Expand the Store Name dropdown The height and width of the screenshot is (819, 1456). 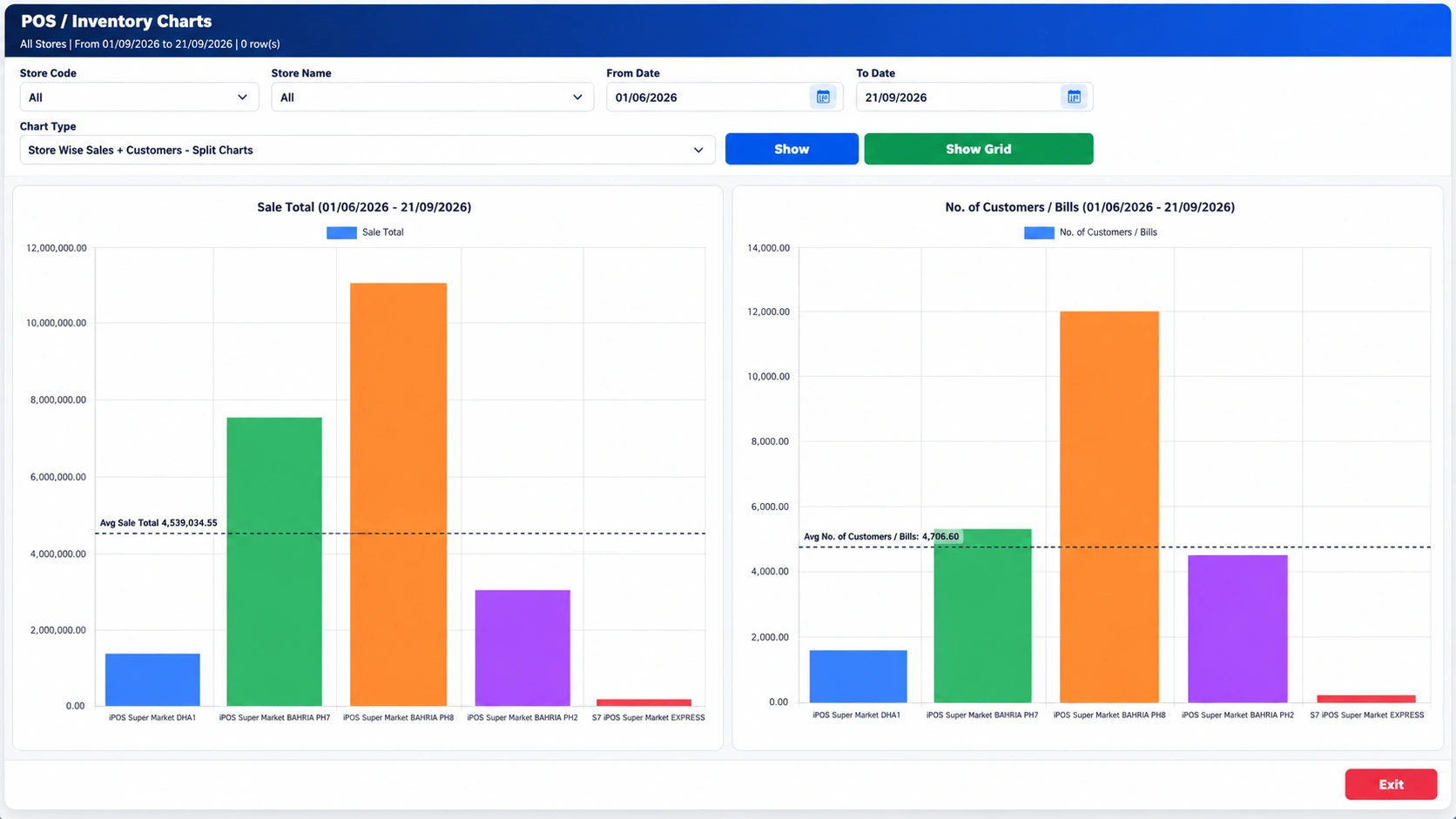coord(432,97)
